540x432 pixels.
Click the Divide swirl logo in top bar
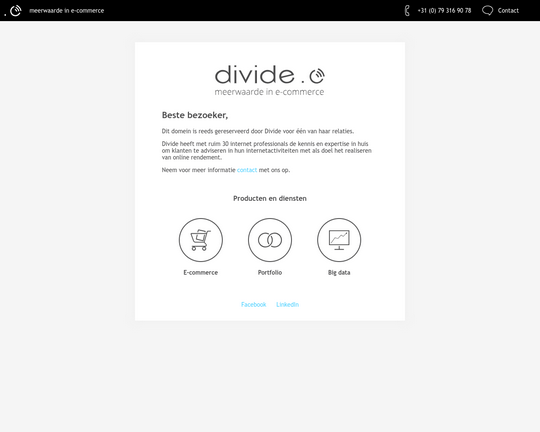click(x=15, y=10)
